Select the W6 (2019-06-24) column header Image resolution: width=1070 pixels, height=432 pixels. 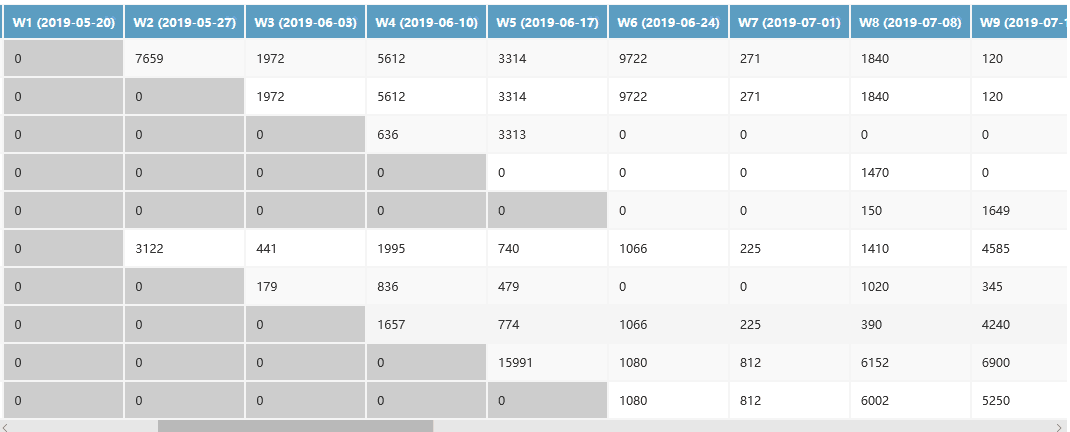coord(669,22)
